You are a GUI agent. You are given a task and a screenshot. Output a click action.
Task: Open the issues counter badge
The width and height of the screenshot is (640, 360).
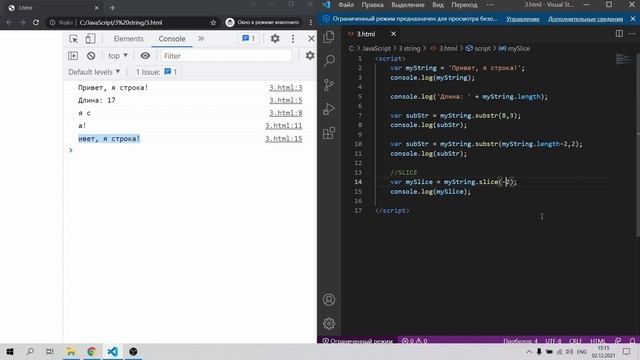click(249, 39)
